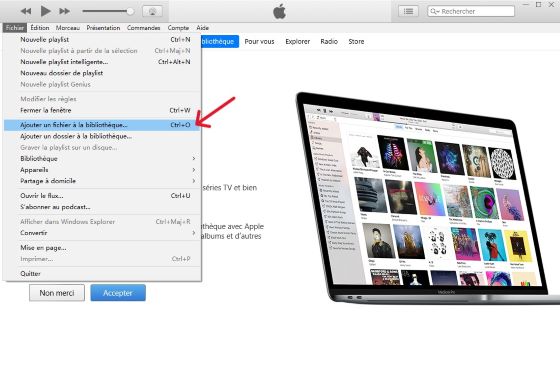Maximize the iTunes window
Viewport: 560px width, 369px height.
(539, 4)
